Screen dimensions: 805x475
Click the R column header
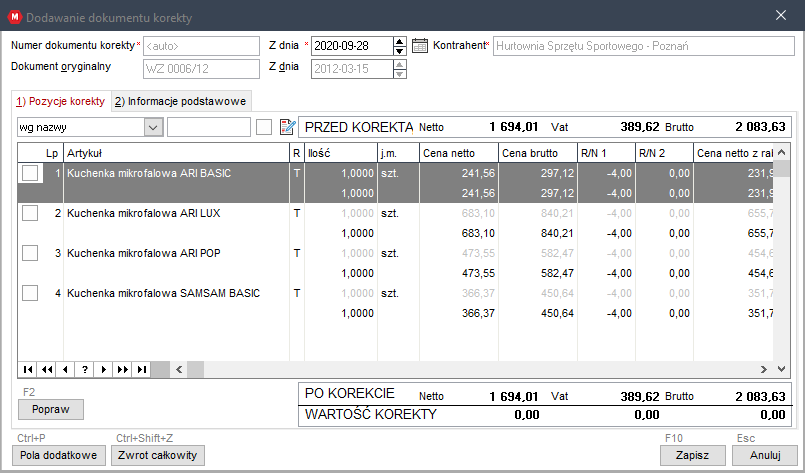(x=297, y=153)
